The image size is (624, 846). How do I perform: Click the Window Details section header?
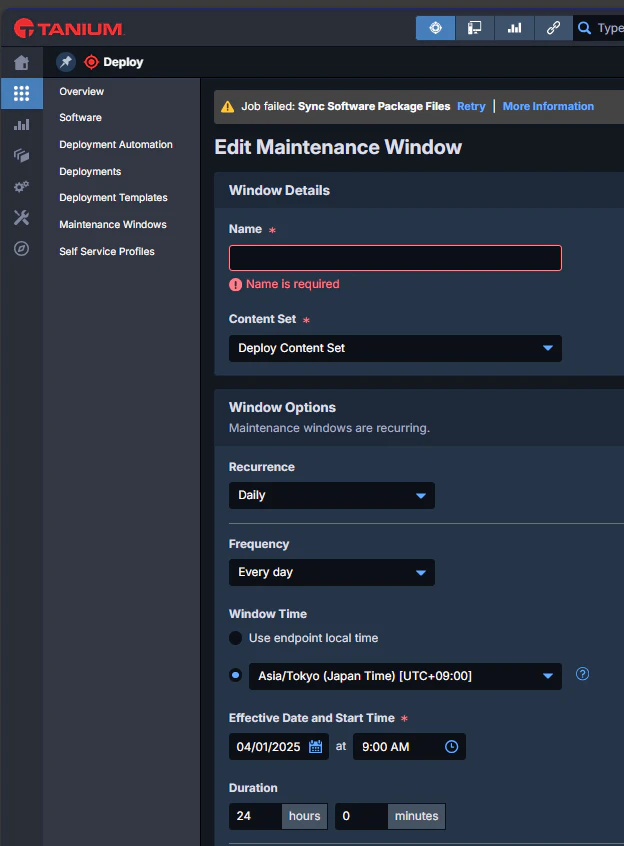point(279,190)
